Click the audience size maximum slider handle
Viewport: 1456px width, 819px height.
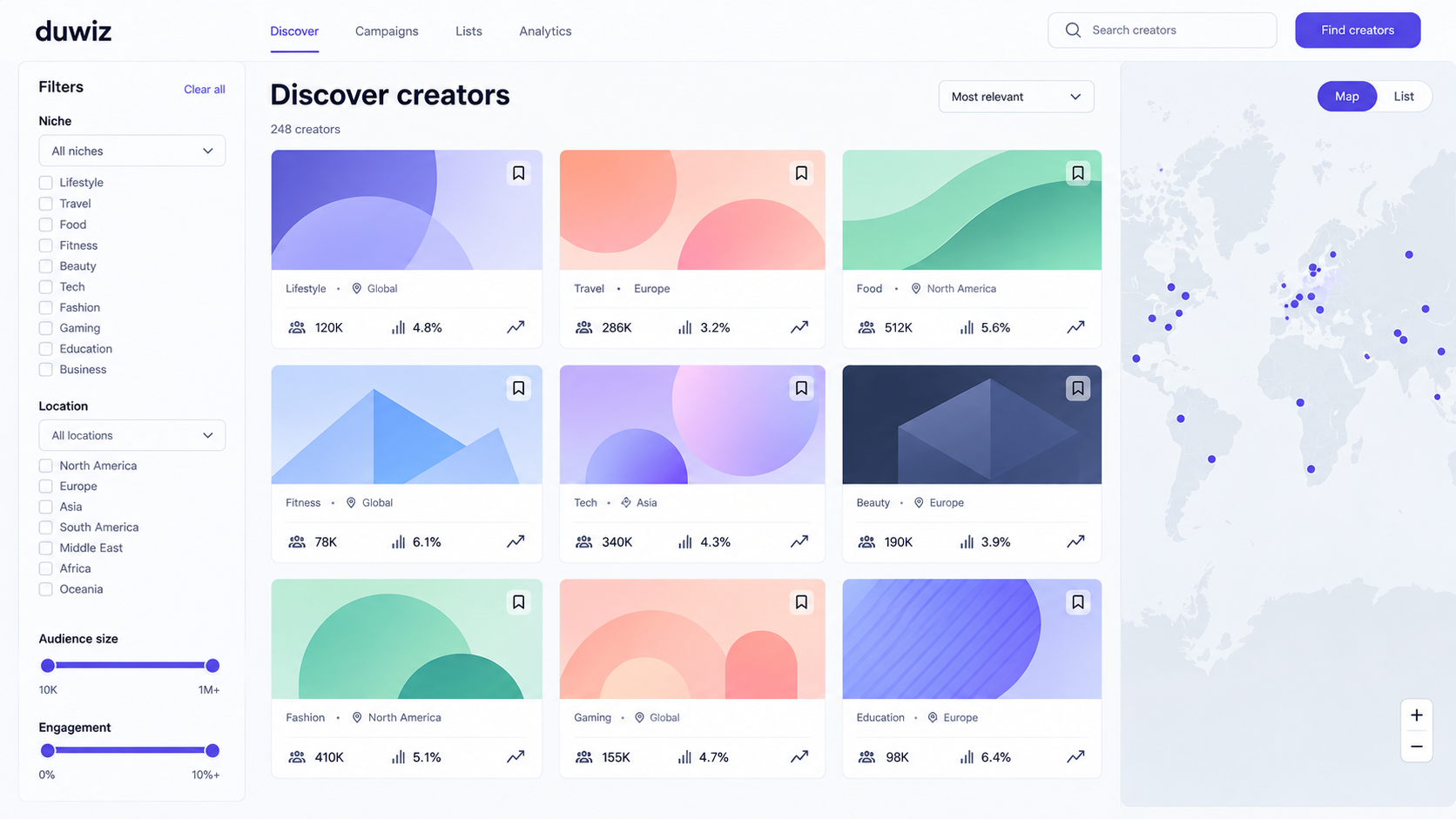tap(212, 666)
